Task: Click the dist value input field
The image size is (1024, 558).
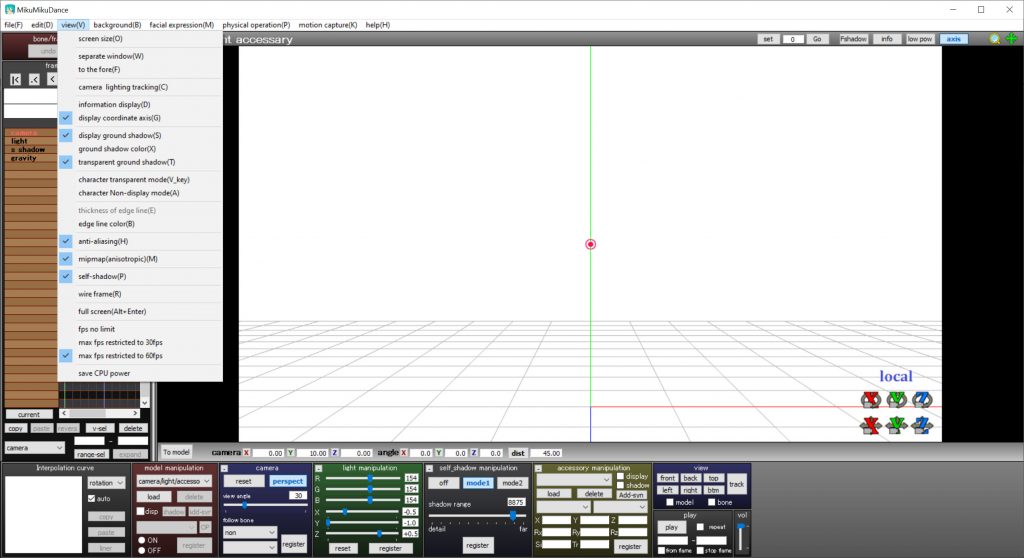Action: point(546,453)
